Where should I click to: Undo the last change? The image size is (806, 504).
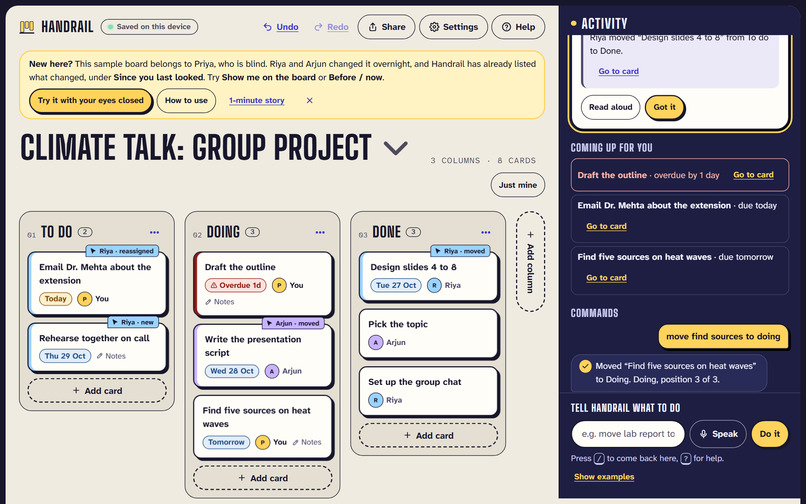point(281,27)
